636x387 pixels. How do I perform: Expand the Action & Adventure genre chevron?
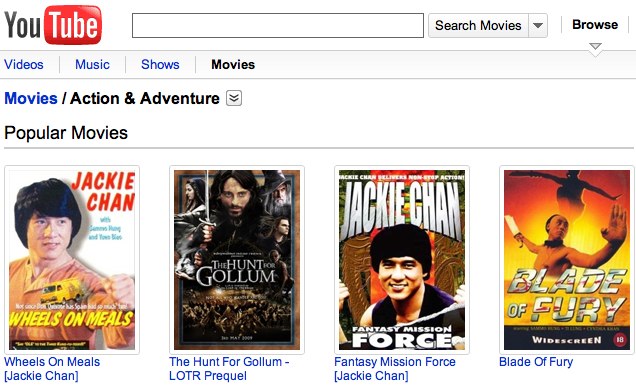pos(234,98)
